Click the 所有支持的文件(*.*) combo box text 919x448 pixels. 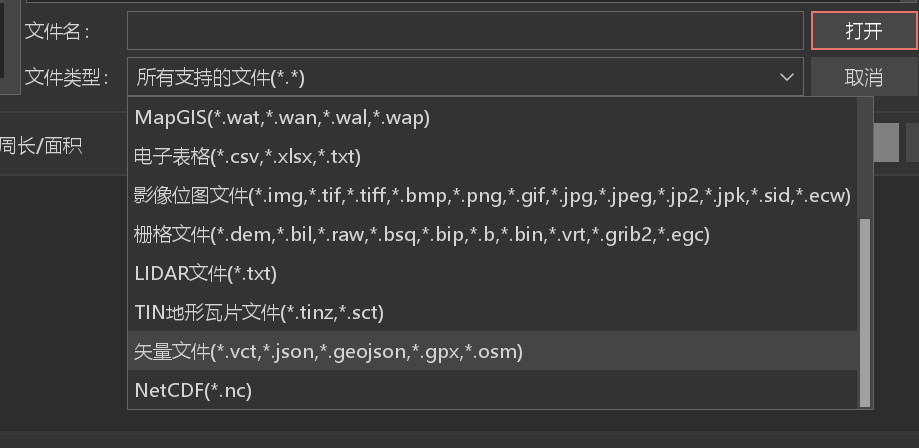220,77
